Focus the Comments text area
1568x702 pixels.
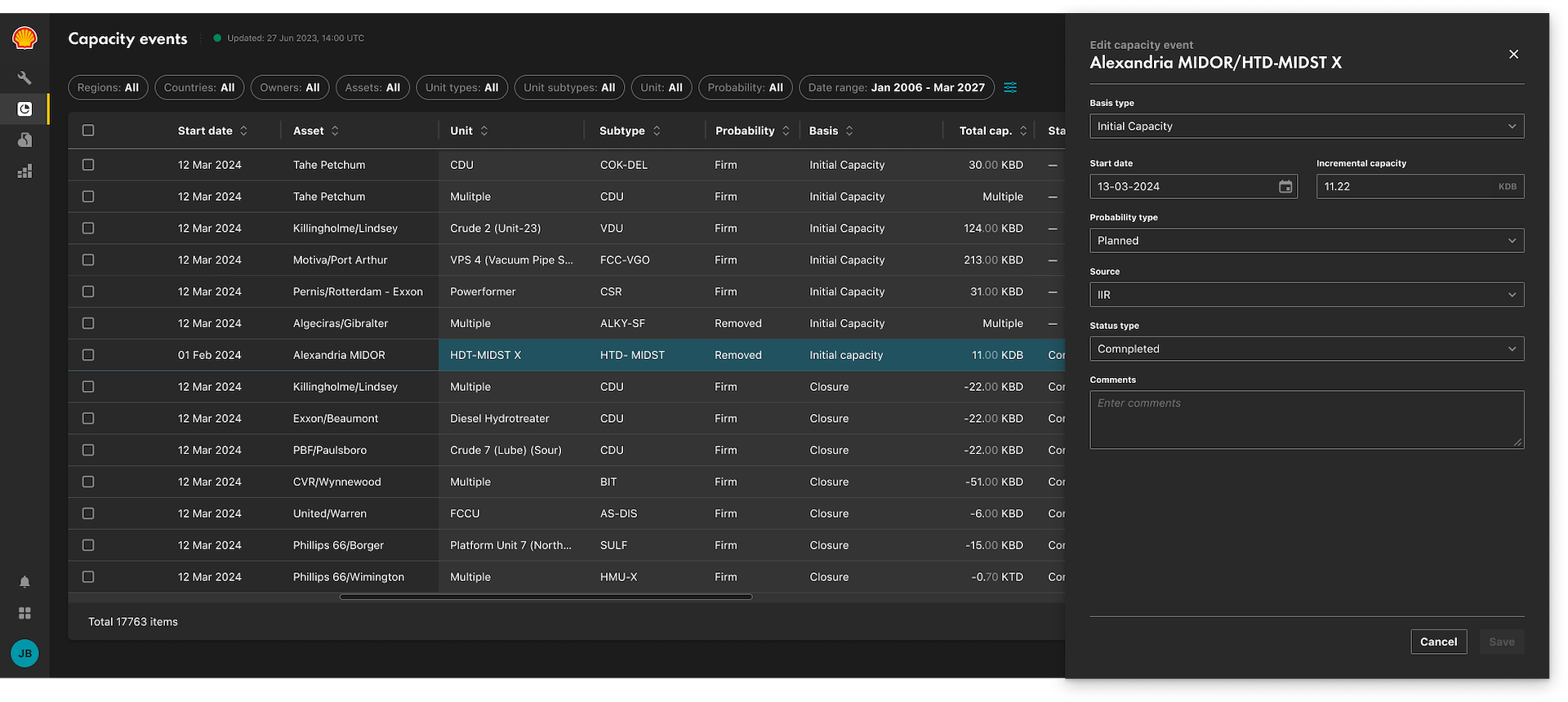[x=1307, y=420]
